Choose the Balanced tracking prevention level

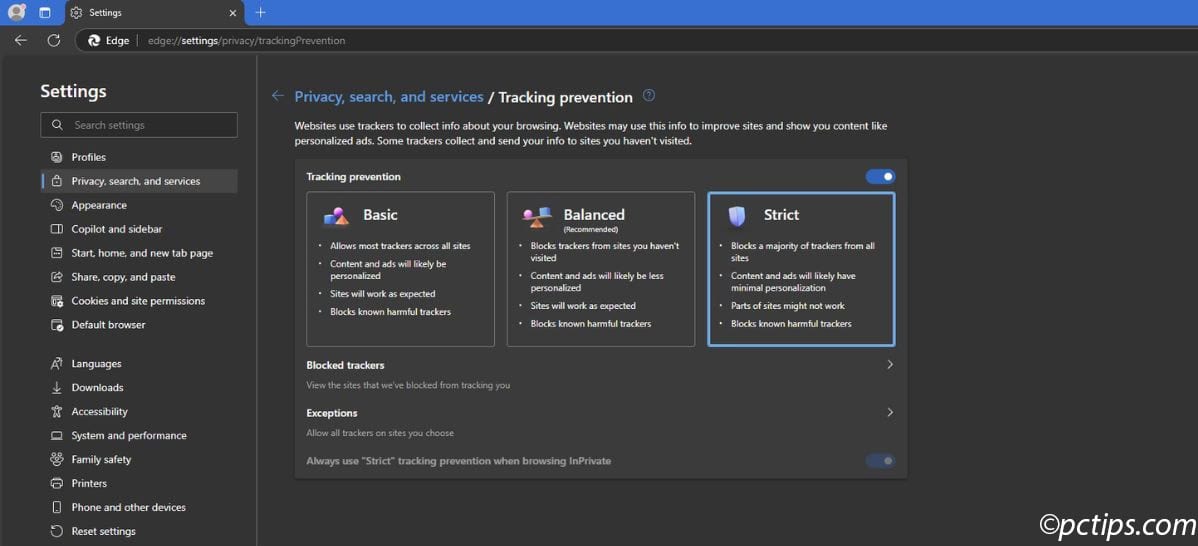tap(600, 269)
